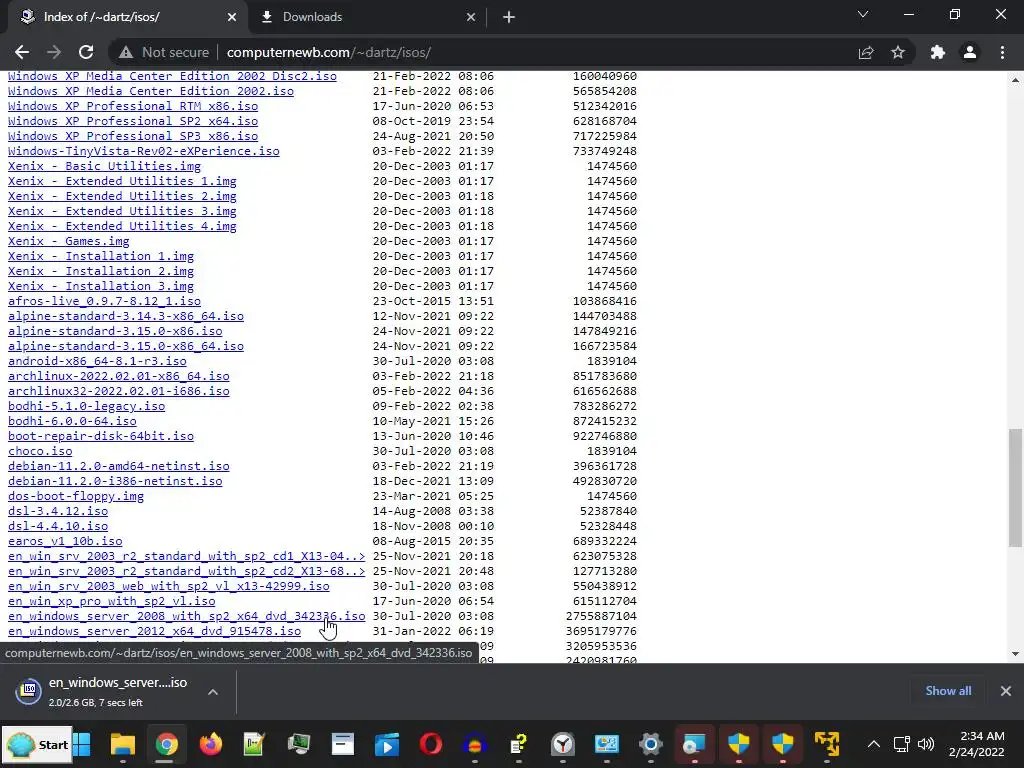The image size is (1024, 768).
Task: Click alpine-standard-3.15.0-x86_64.iso link
Action: [x=125, y=346]
